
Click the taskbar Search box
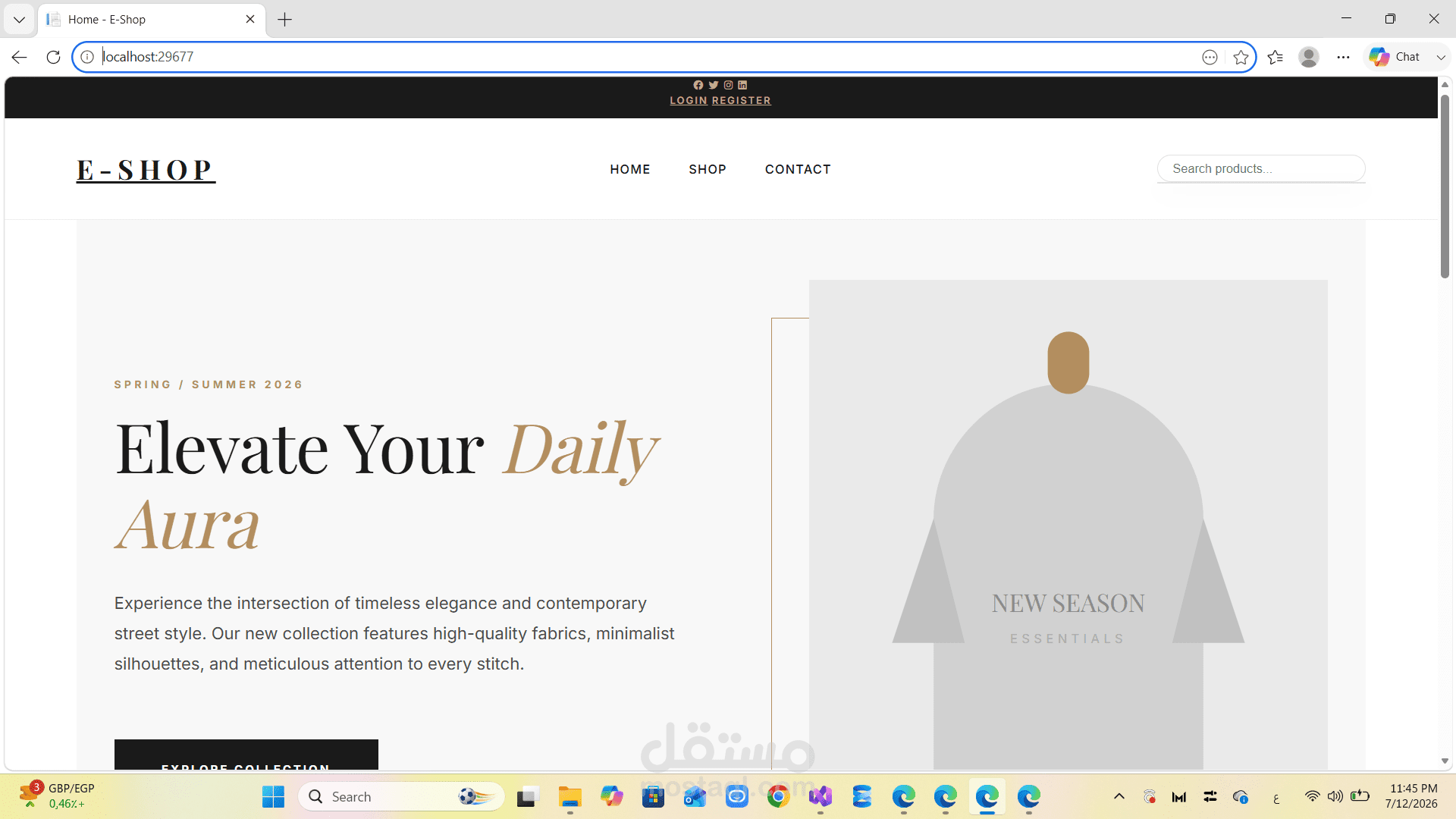click(402, 797)
